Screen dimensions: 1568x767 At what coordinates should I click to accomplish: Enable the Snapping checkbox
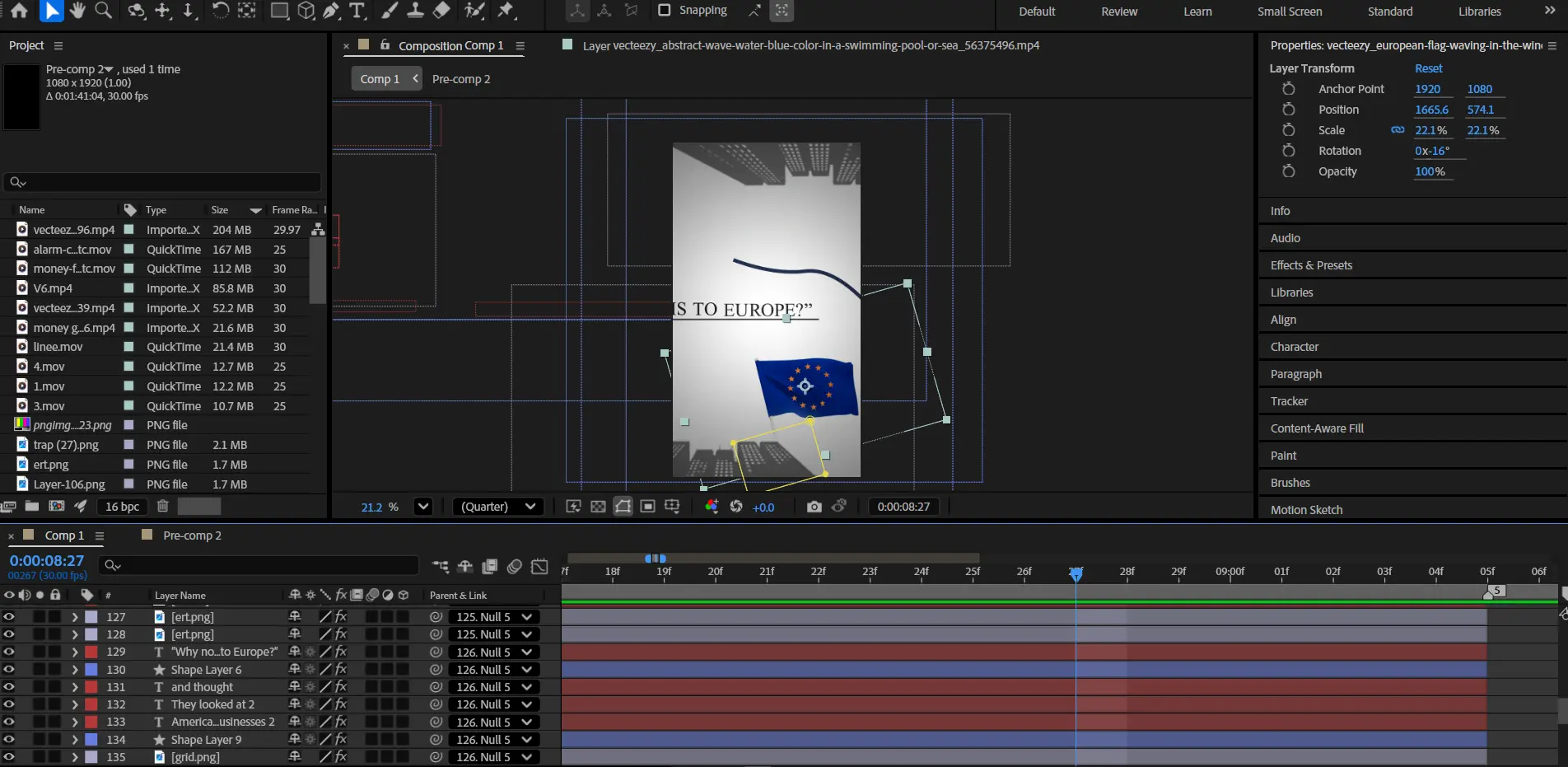[665, 11]
